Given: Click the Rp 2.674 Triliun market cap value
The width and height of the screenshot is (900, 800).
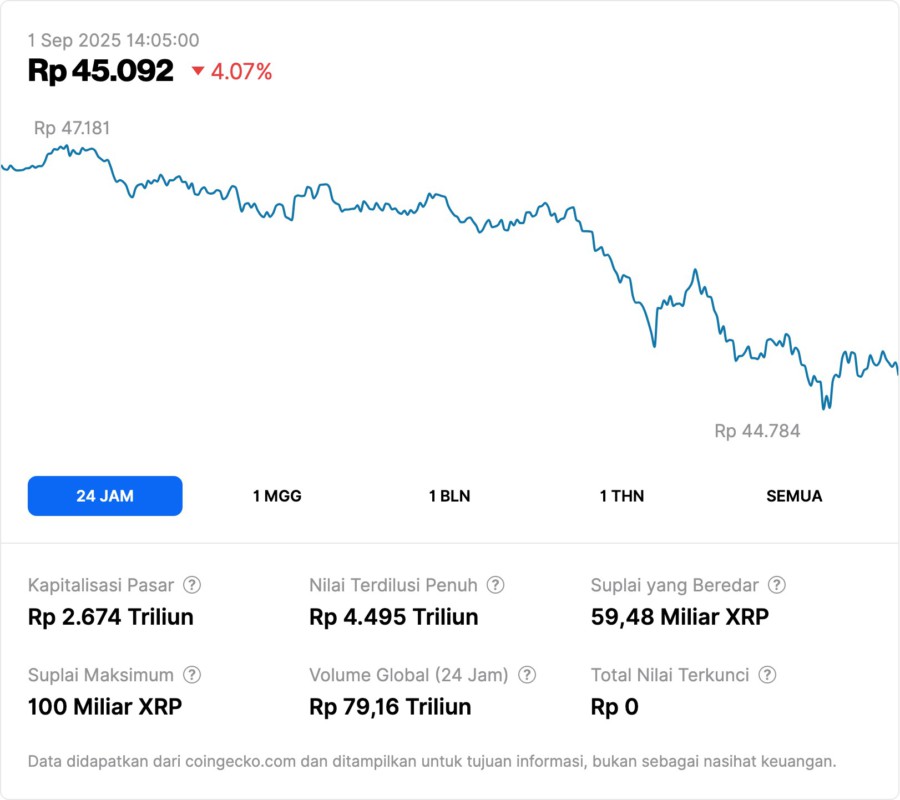Looking at the screenshot, I should [111, 617].
